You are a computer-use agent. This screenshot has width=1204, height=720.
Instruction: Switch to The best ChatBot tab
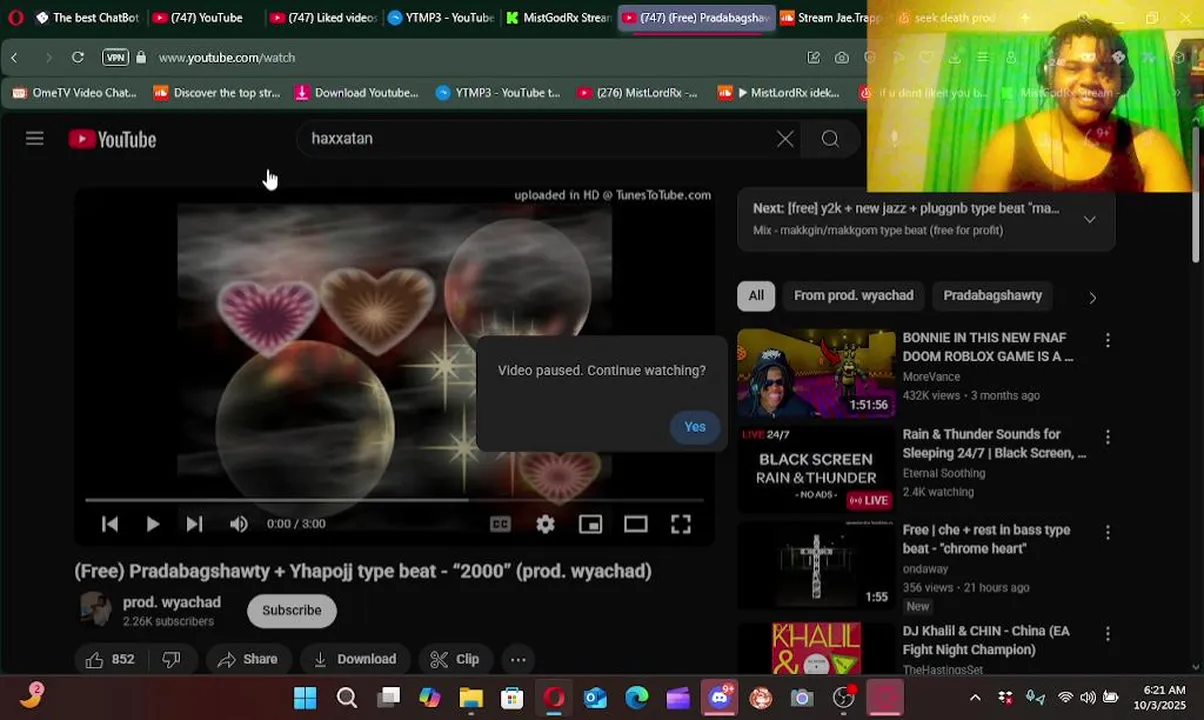pos(86,18)
